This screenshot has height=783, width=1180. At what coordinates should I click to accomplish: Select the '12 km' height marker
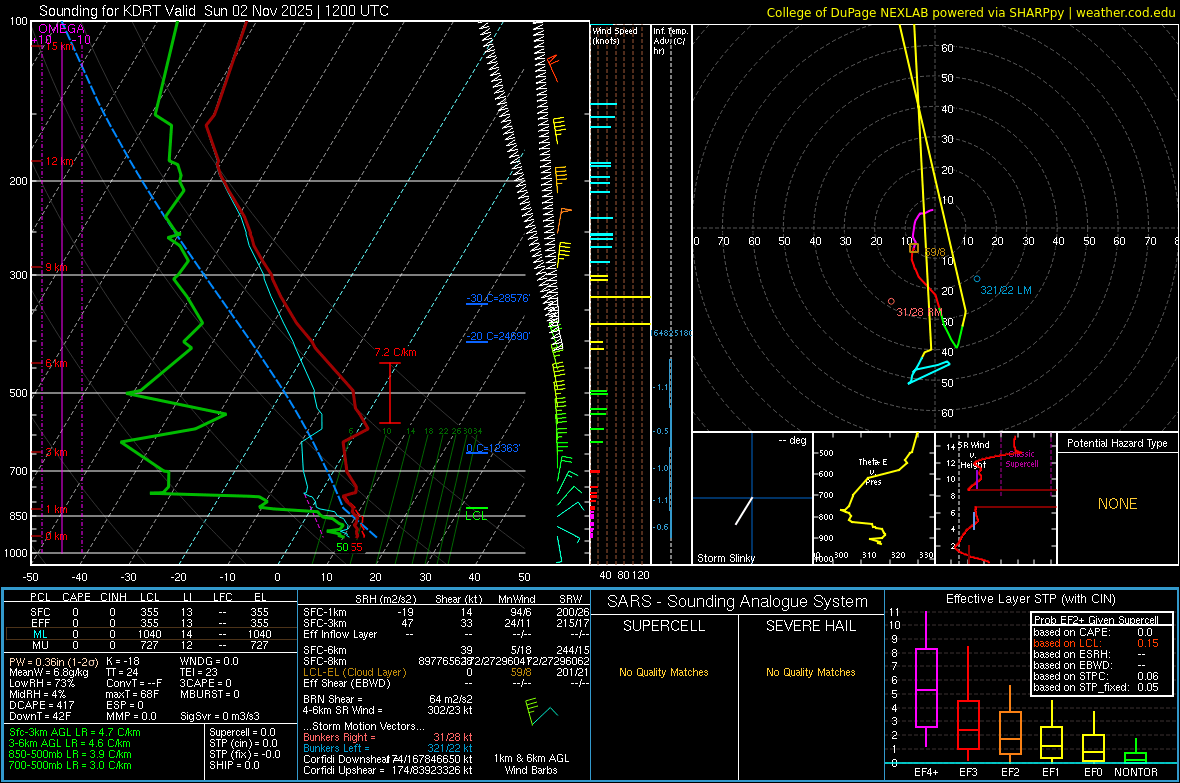pyautogui.click(x=59, y=161)
